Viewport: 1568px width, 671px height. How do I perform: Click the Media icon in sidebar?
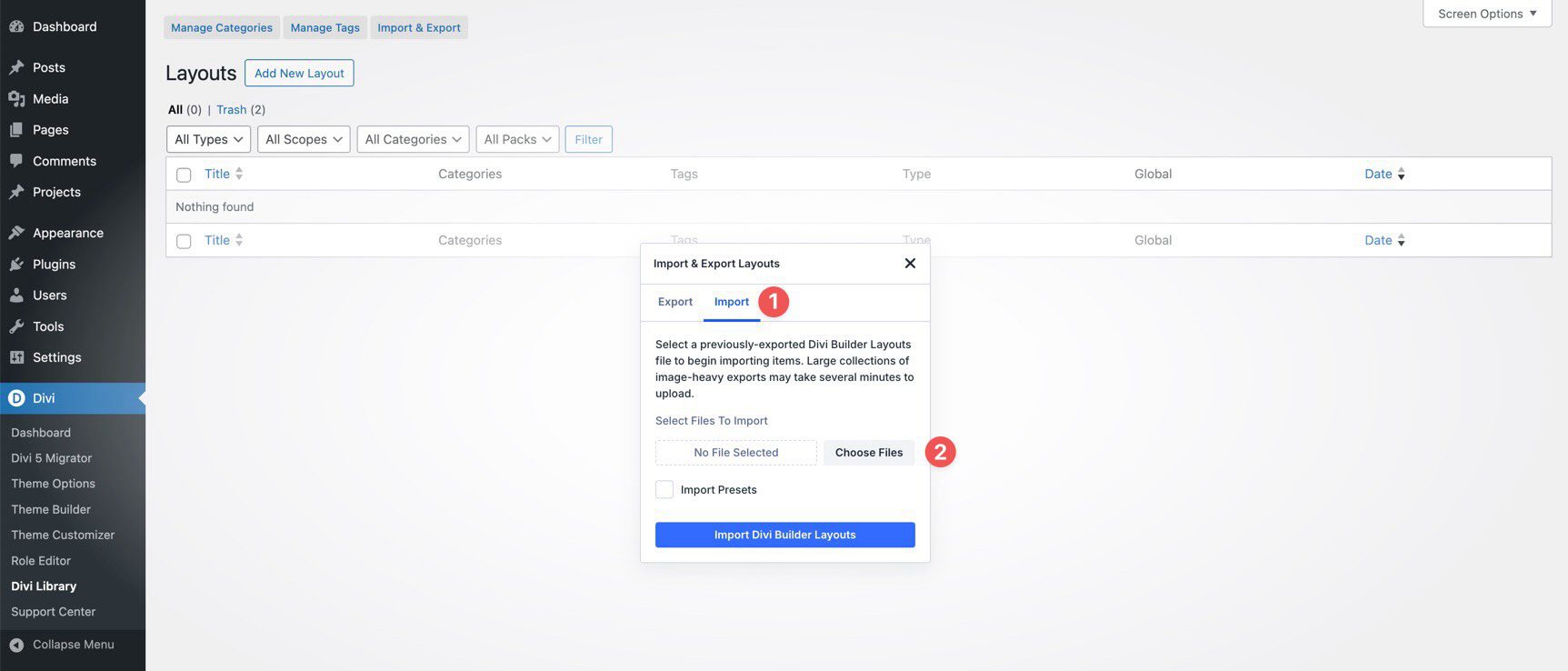pos(16,98)
